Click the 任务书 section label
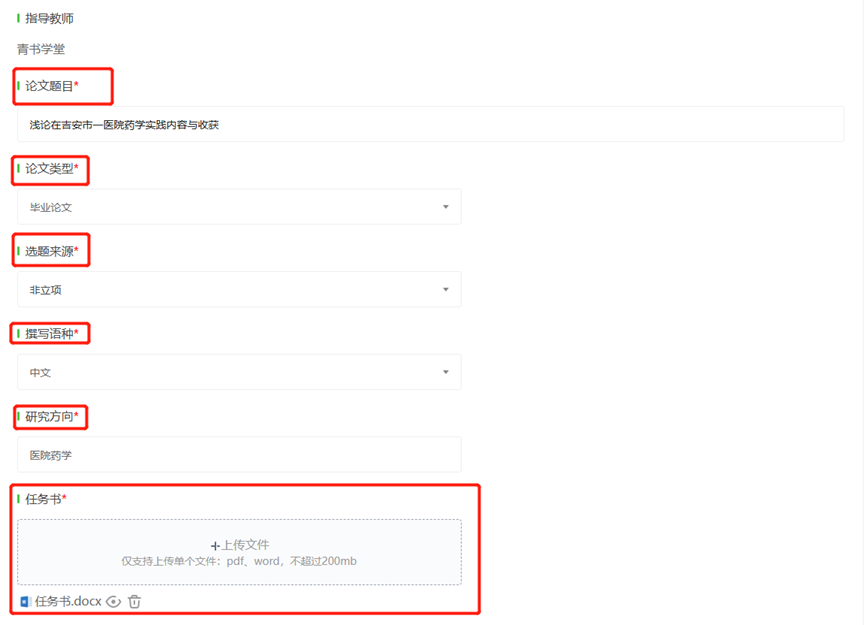The width and height of the screenshot is (864, 625). (43, 499)
